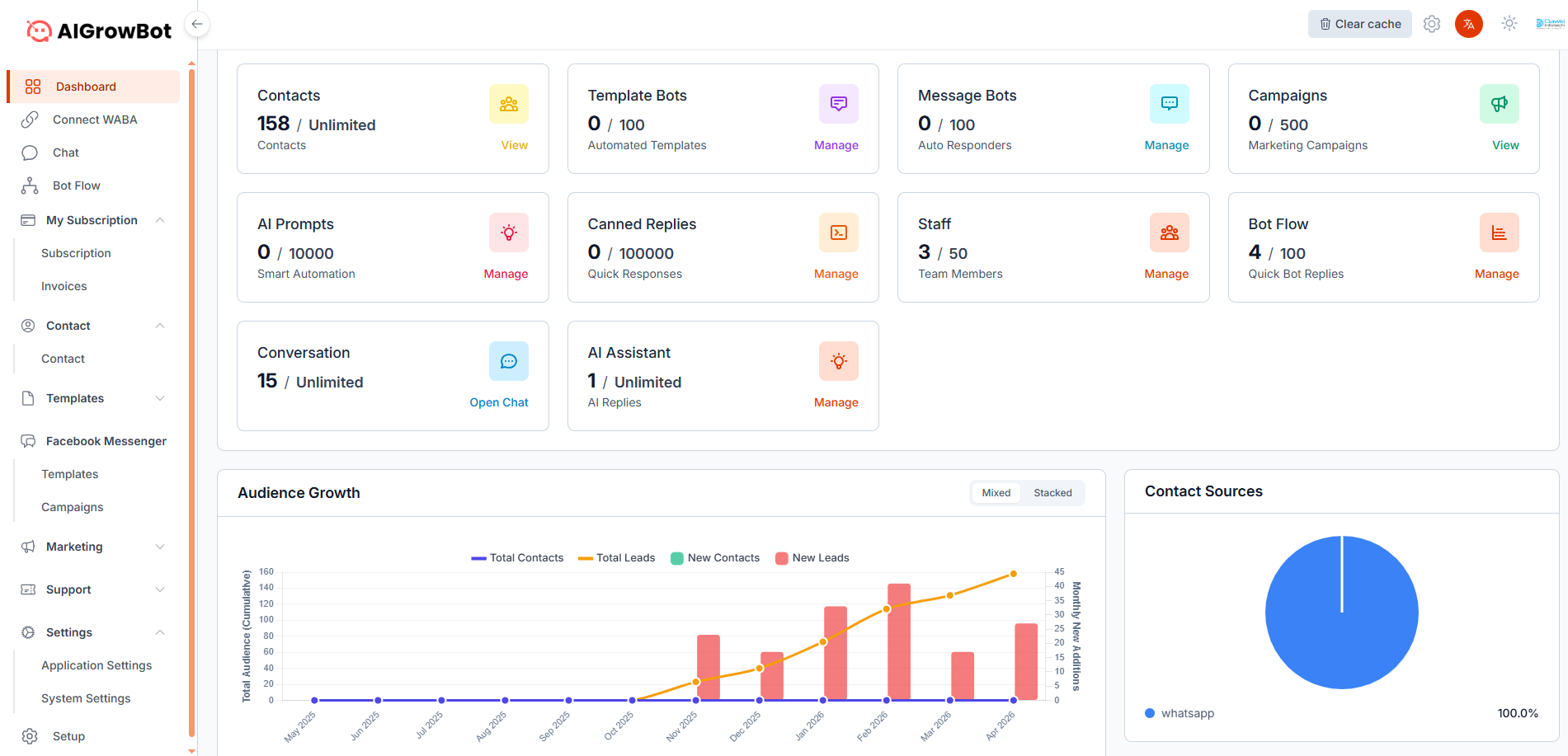This screenshot has width=1568, height=756.
Task: Select the Dashboard grid icon in sidebar
Action: pos(31,86)
